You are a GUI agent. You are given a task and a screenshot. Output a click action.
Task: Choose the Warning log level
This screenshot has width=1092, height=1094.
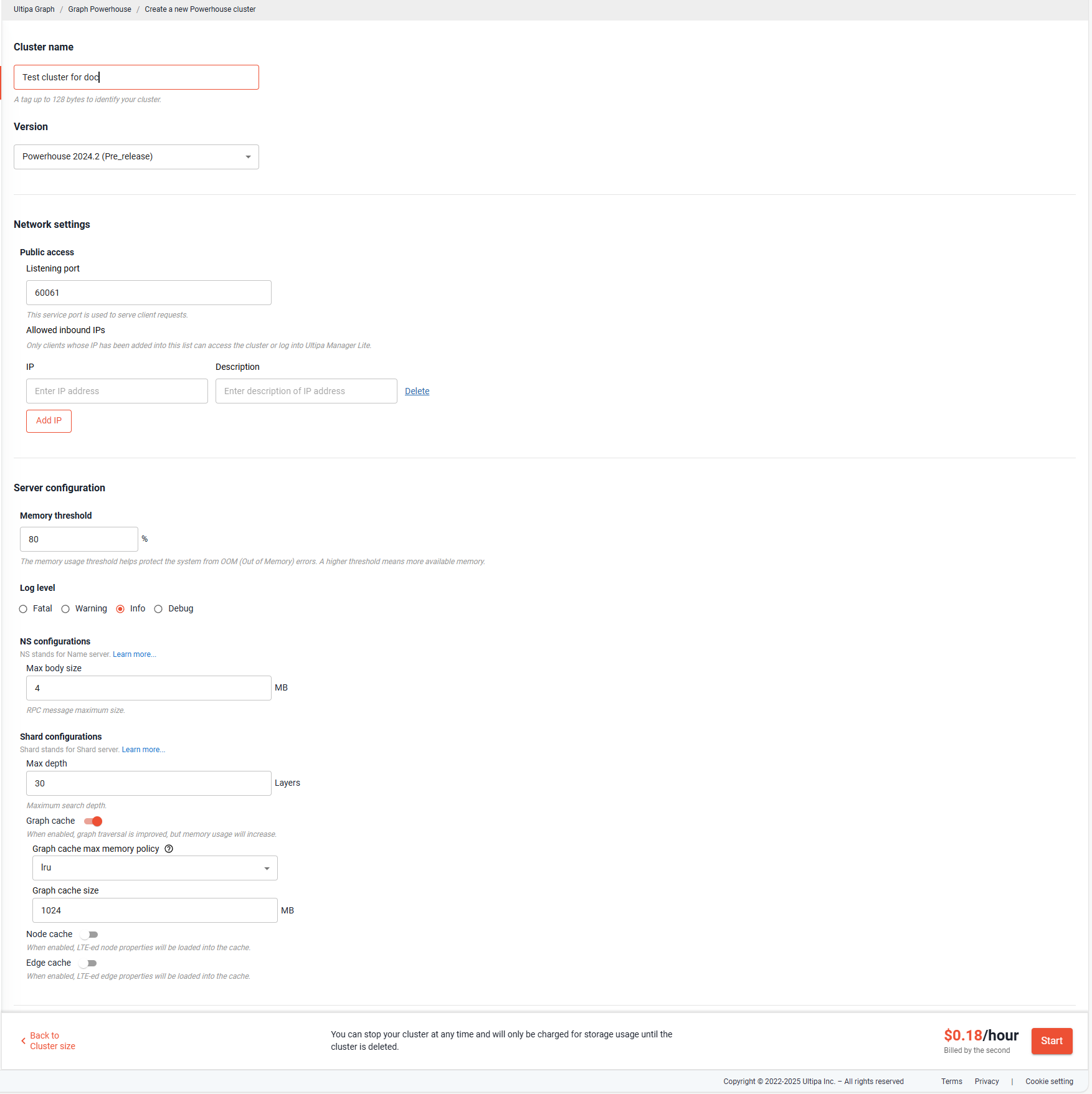click(66, 609)
